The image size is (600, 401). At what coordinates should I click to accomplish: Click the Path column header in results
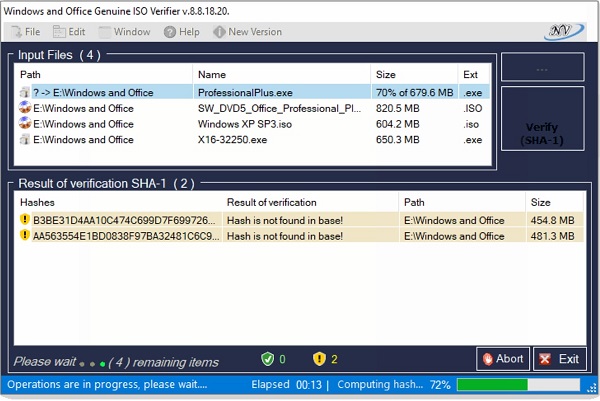pos(462,202)
